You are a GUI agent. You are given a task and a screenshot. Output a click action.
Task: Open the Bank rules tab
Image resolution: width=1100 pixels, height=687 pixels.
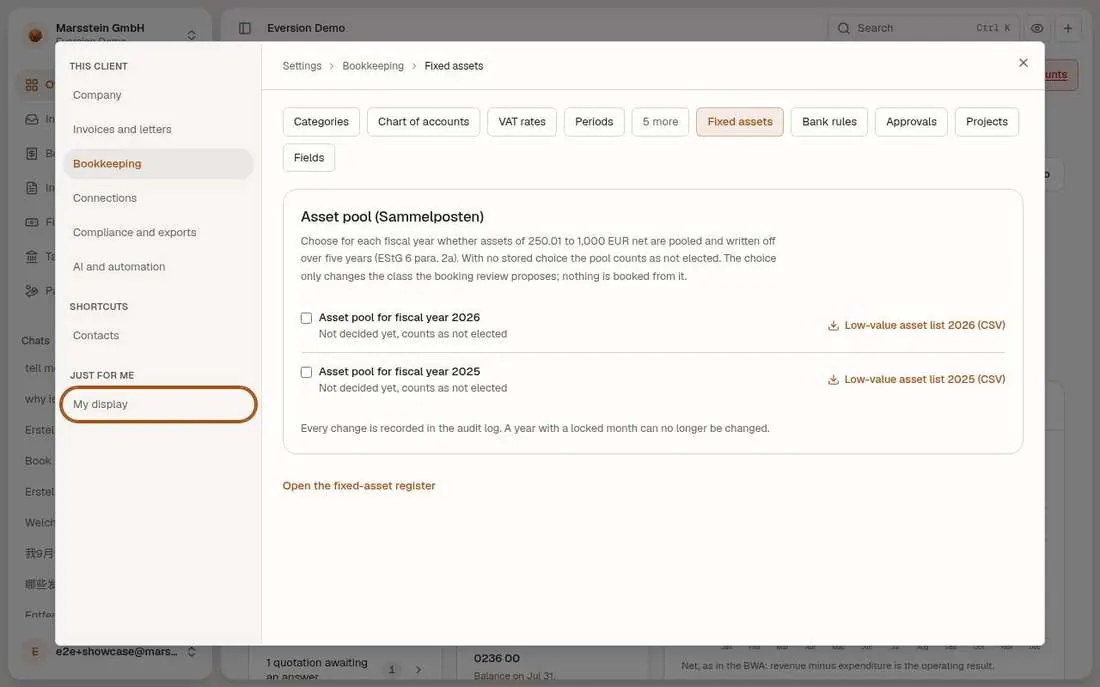(829, 121)
